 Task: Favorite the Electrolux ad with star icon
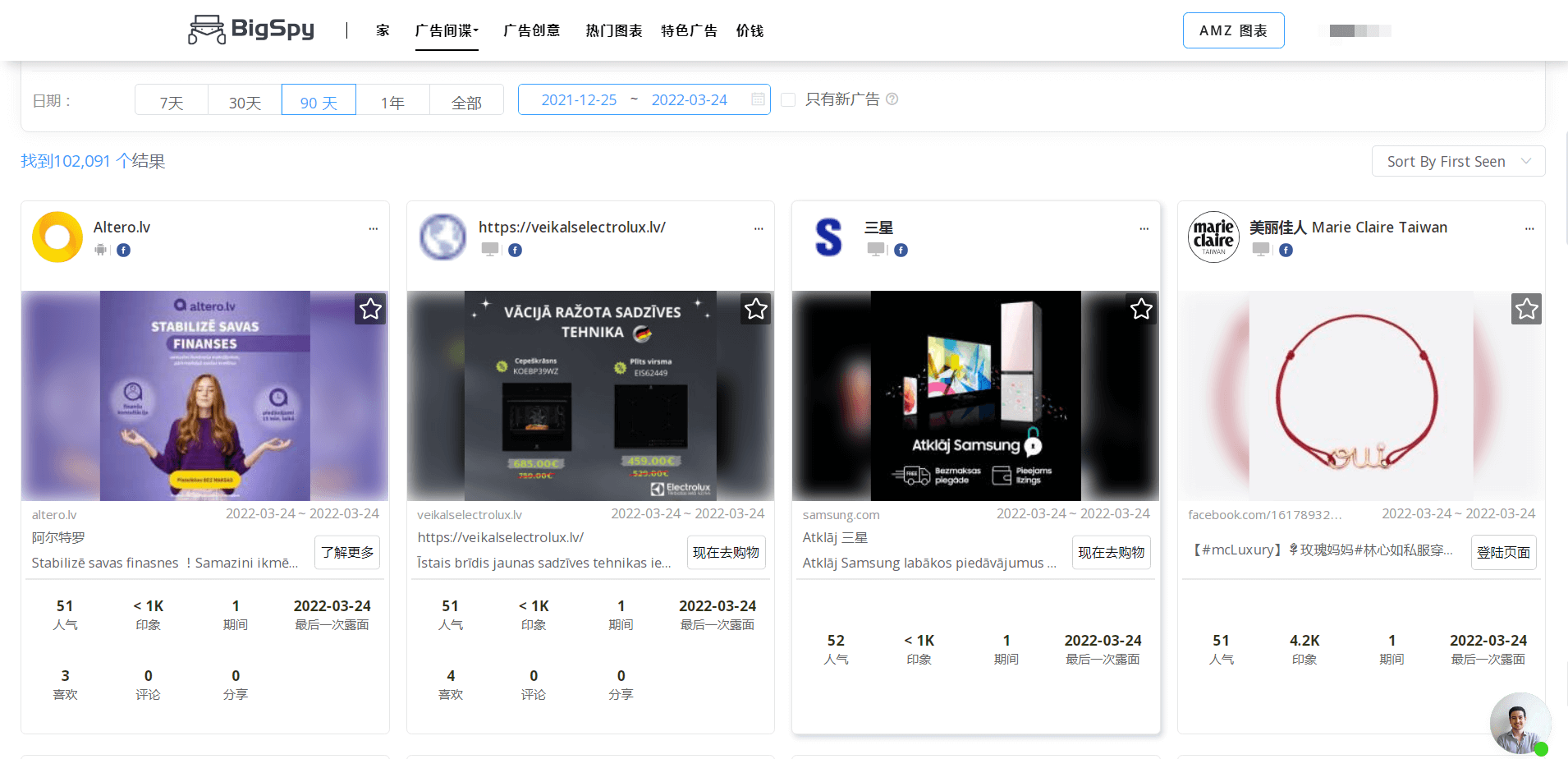[x=755, y=309]
